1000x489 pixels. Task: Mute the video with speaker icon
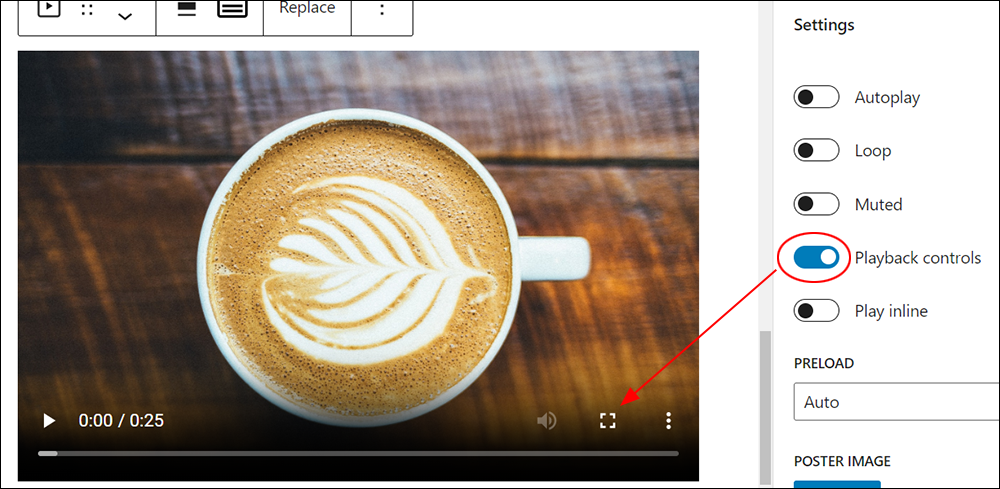[x=547, y=421]
